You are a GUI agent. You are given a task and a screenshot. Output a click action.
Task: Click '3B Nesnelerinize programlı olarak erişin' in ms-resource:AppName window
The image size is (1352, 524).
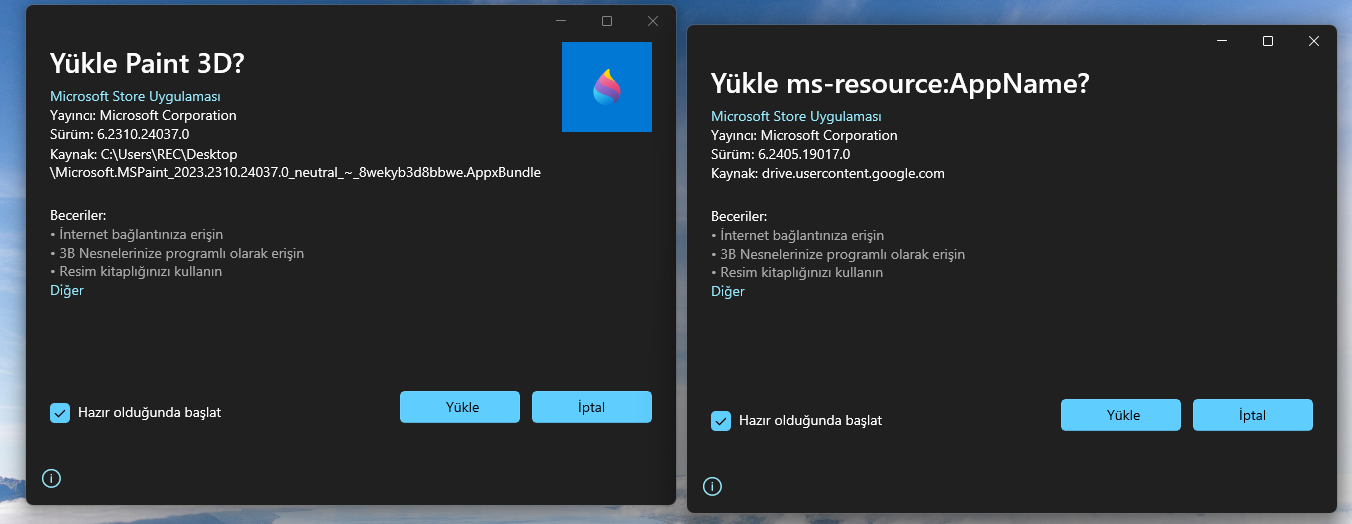coord(838,254)
